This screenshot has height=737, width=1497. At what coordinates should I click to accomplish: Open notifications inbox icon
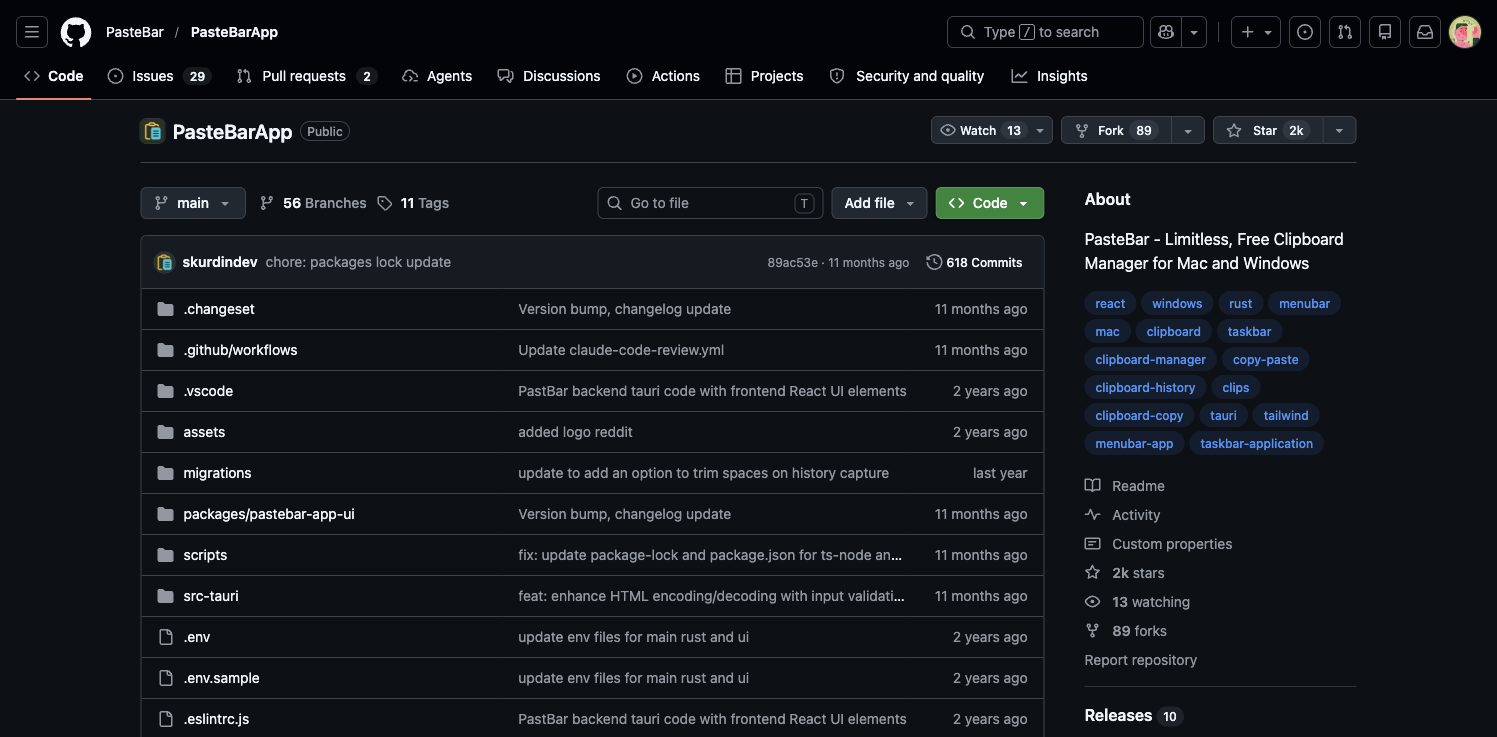pos(1425,32)
